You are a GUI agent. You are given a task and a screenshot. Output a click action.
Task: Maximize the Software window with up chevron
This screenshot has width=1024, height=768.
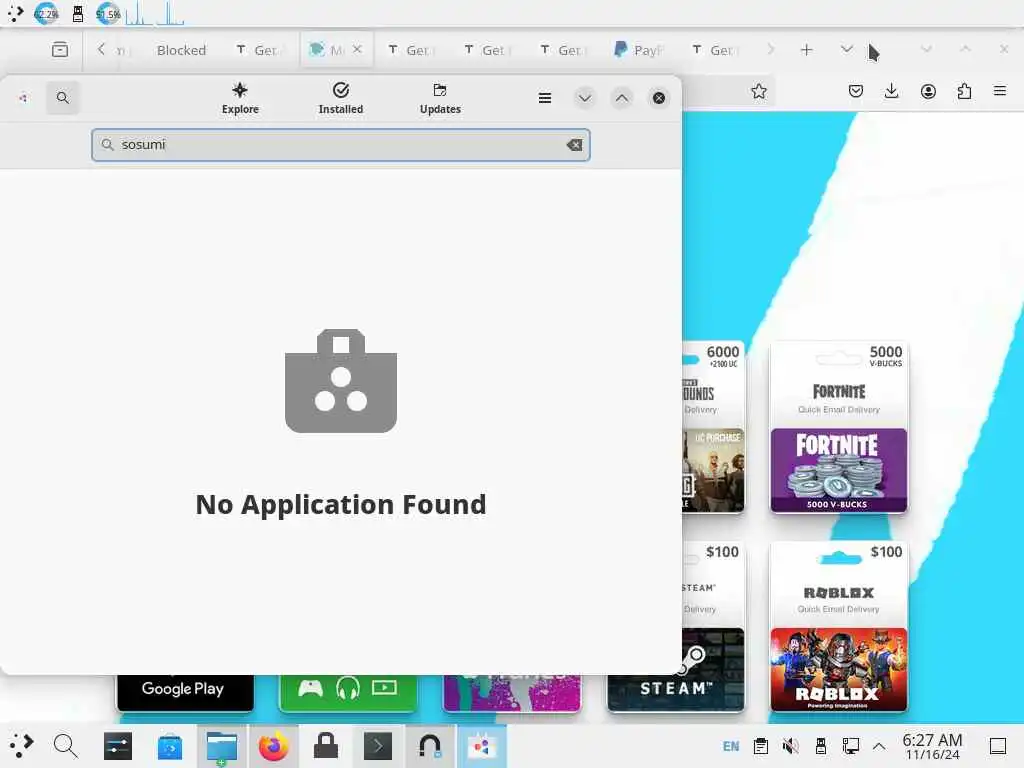coord(622,98)
